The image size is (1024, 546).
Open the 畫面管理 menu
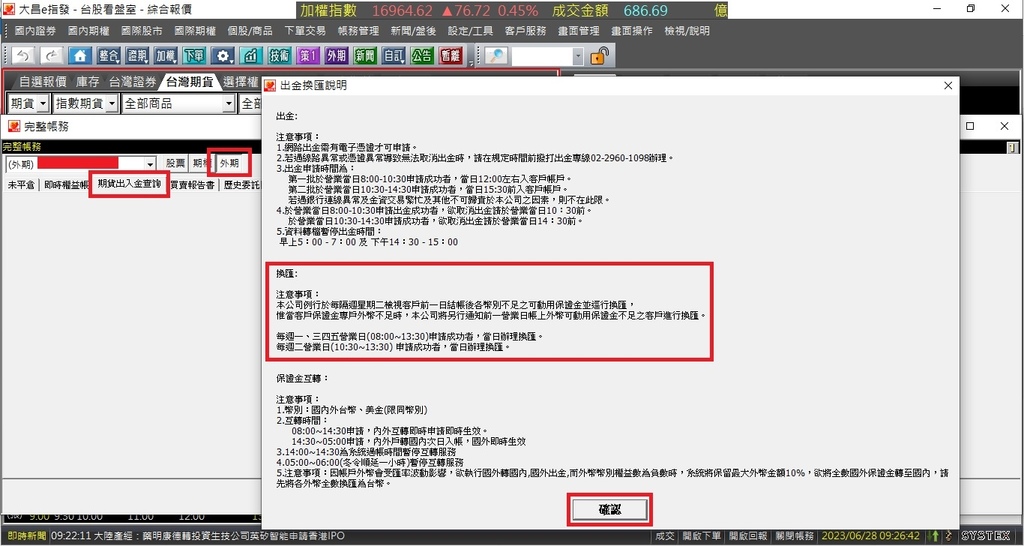579,31
